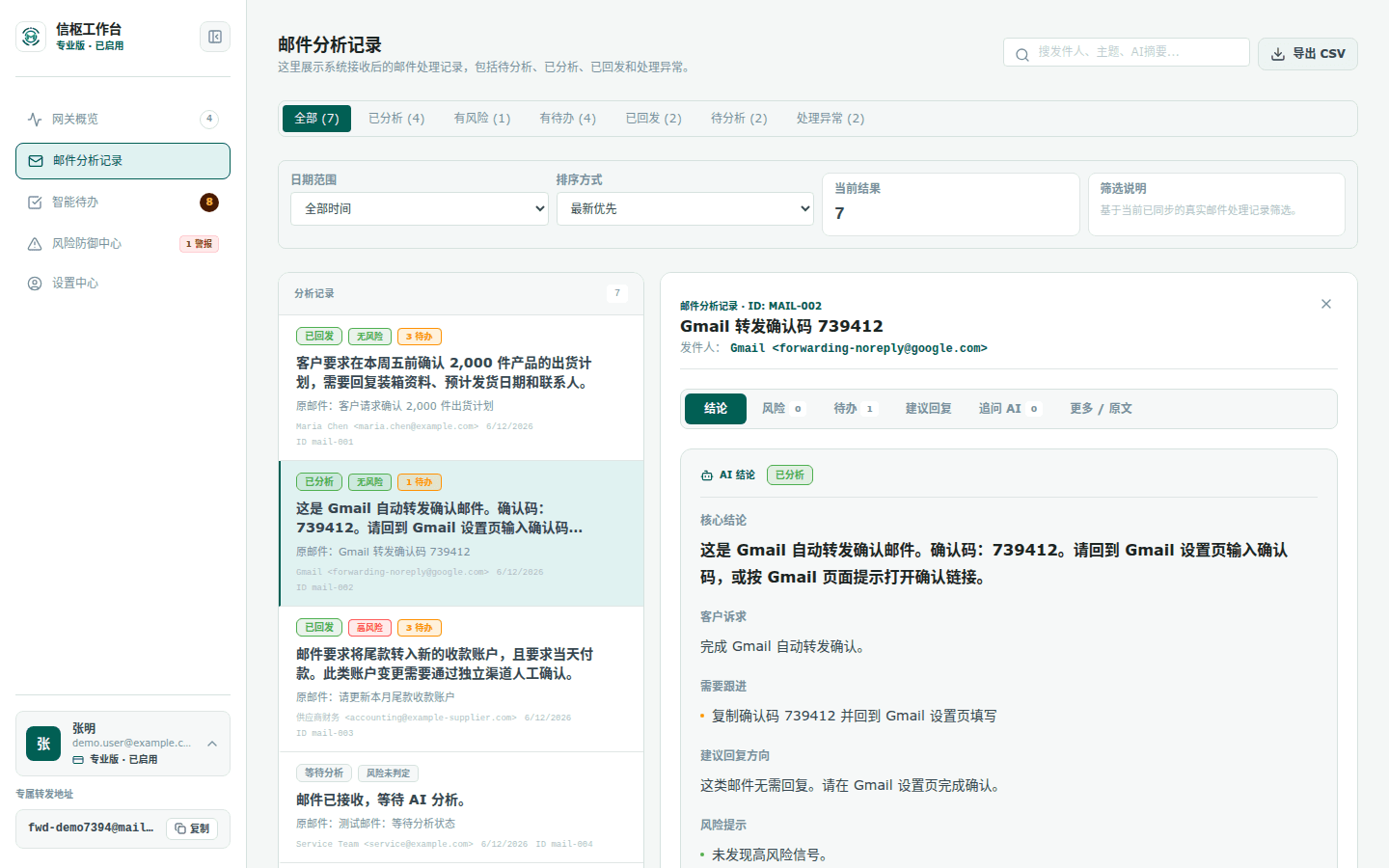This screenshot has height=868, width=1389.
Task: Select the 处理异常 (2) filter tab
Action: [x=831, y=119]
